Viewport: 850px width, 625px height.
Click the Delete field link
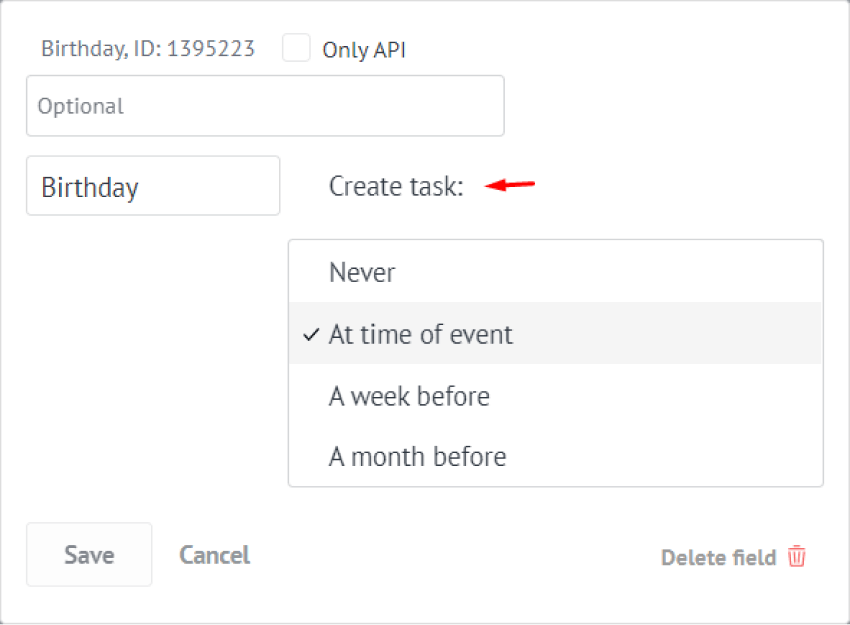[718, 558]
